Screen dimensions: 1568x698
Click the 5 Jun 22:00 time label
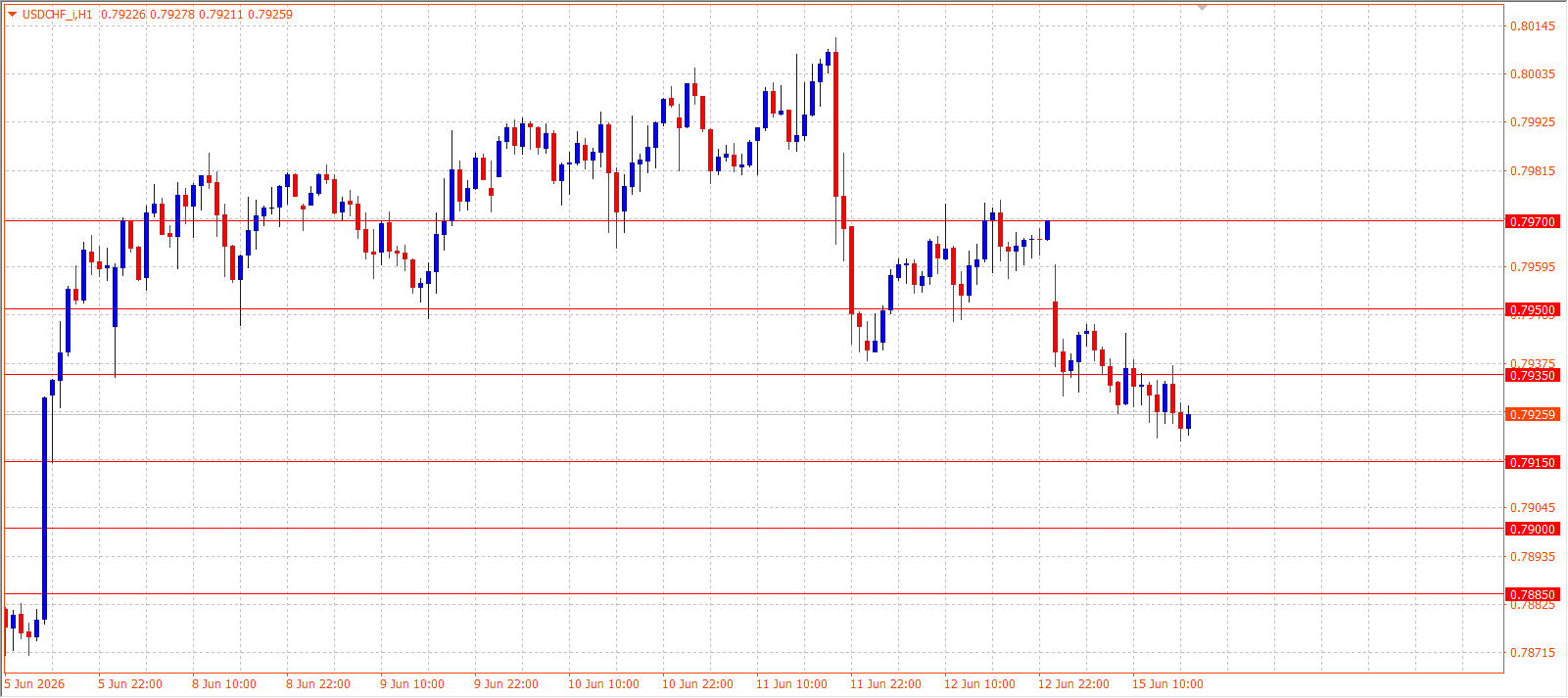click(130, 684)
